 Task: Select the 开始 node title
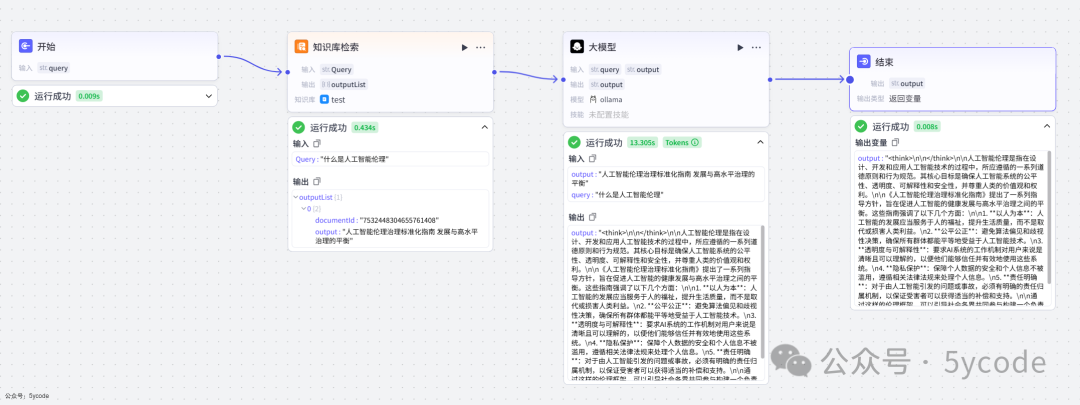46,47
